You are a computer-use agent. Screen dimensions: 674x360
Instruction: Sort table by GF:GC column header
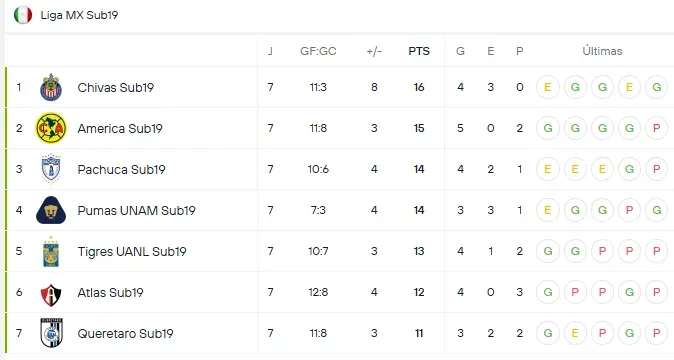click(x=318, y=51)
